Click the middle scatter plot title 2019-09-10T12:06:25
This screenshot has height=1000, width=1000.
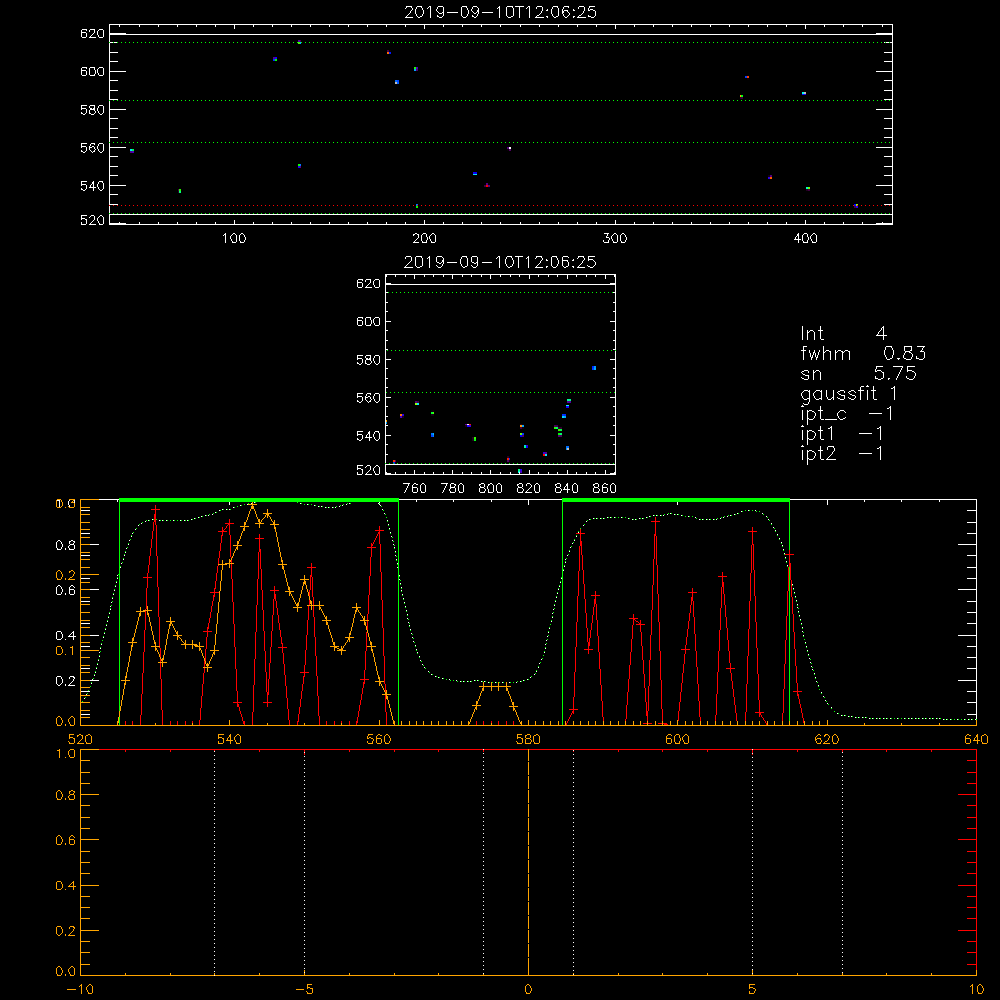(500, 262)
